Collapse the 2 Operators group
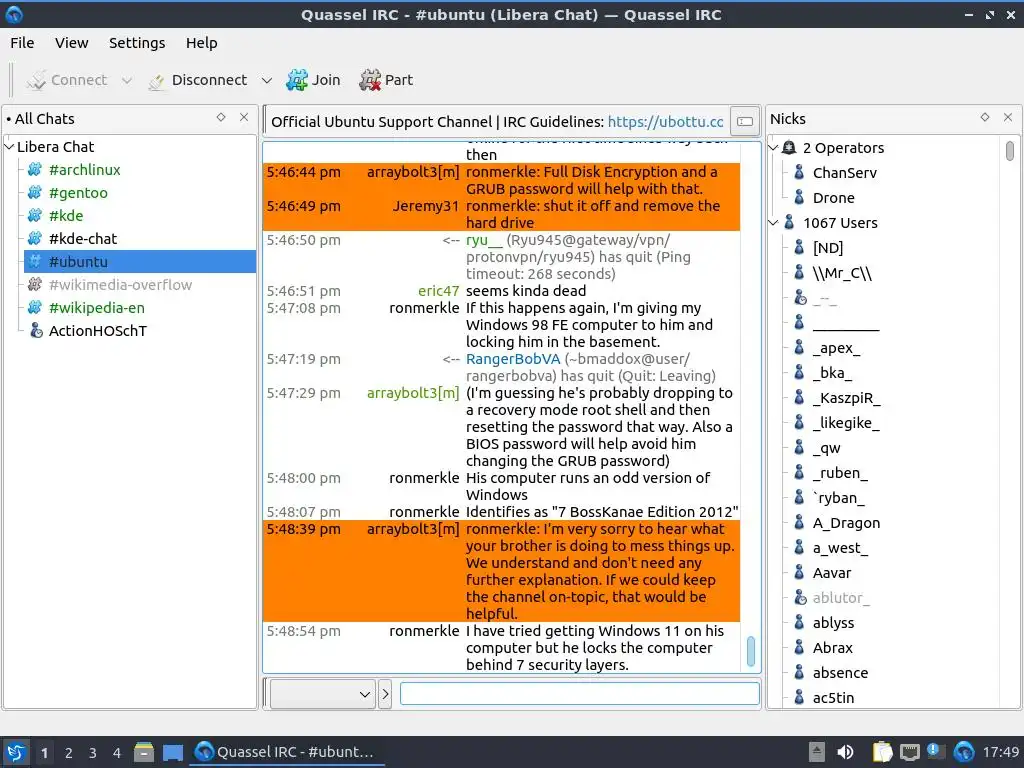1024x768 pixels. click(773, 148)
